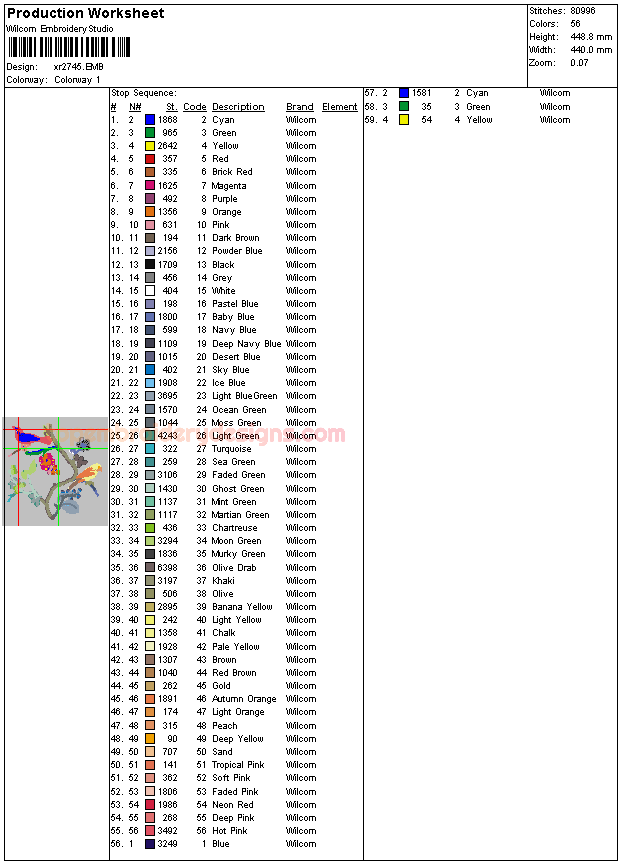
Task: Click the Orange color swatch in row 8
Action: point(150,212)
